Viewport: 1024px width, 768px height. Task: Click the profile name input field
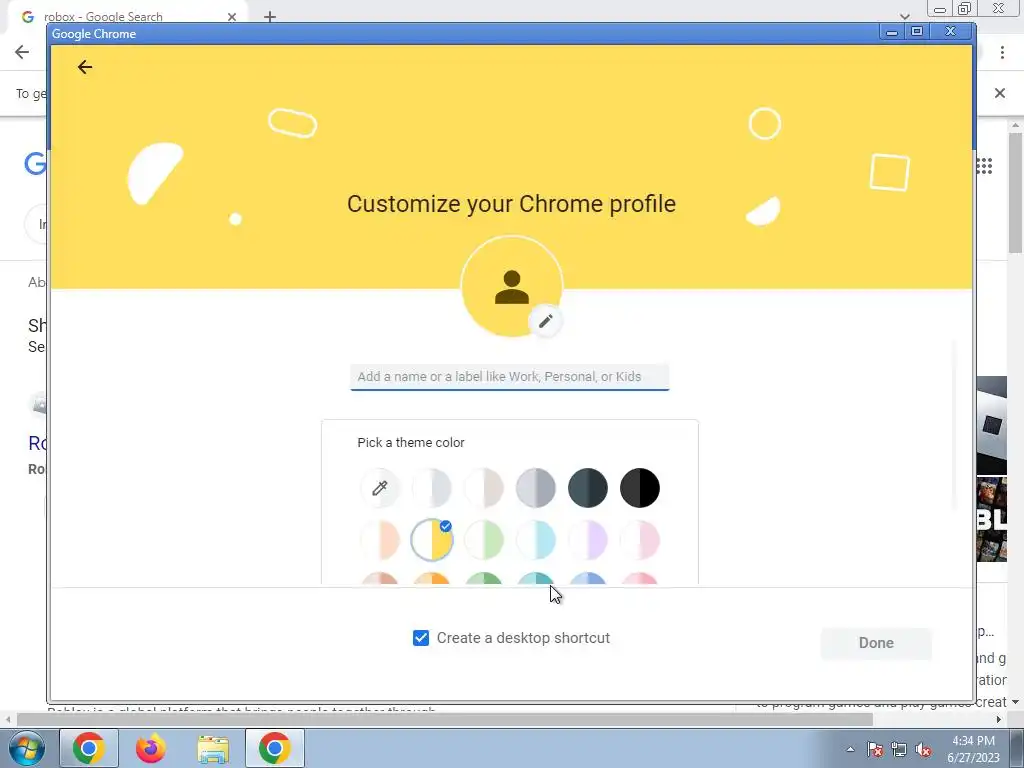(509, 377)
